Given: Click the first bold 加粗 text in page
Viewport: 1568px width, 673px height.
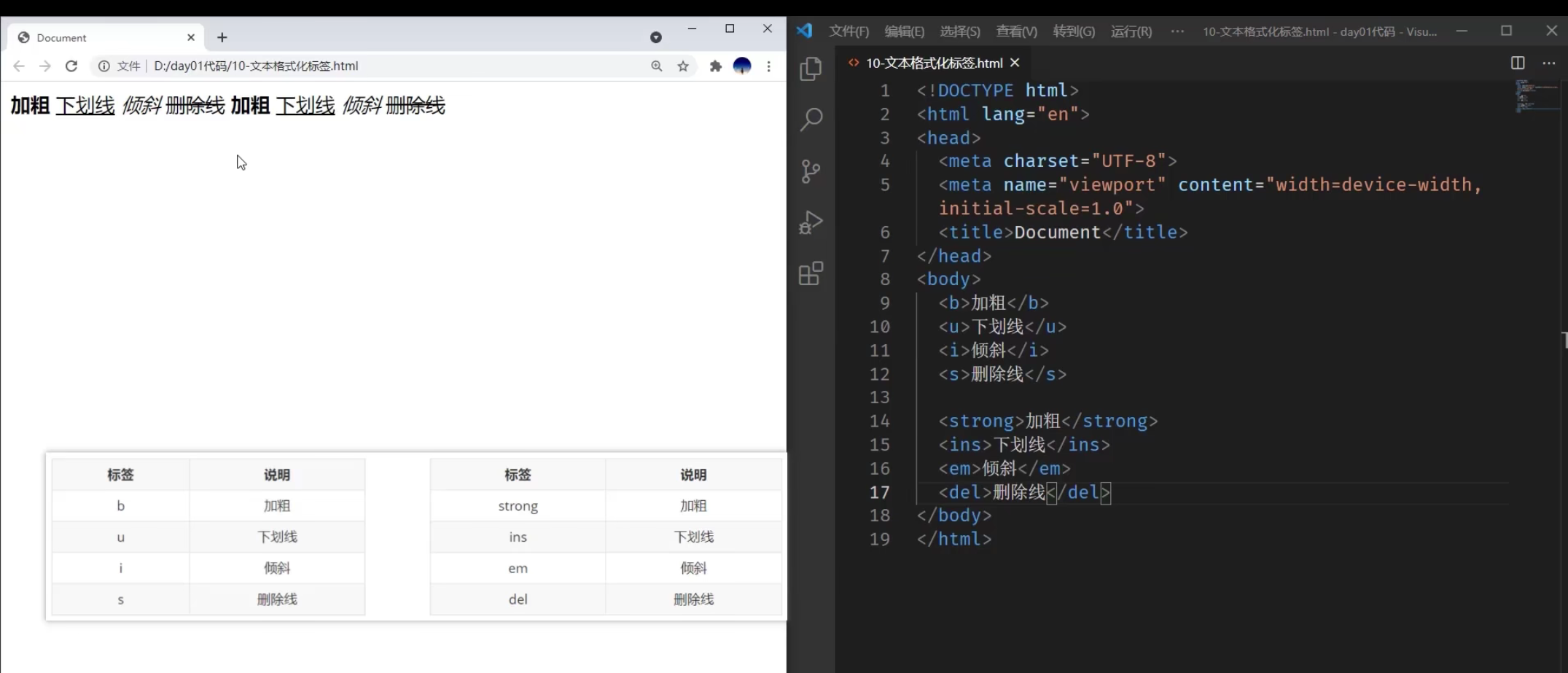Looking at the screenshot, I should pyautogui.click(x=30, y=106).
